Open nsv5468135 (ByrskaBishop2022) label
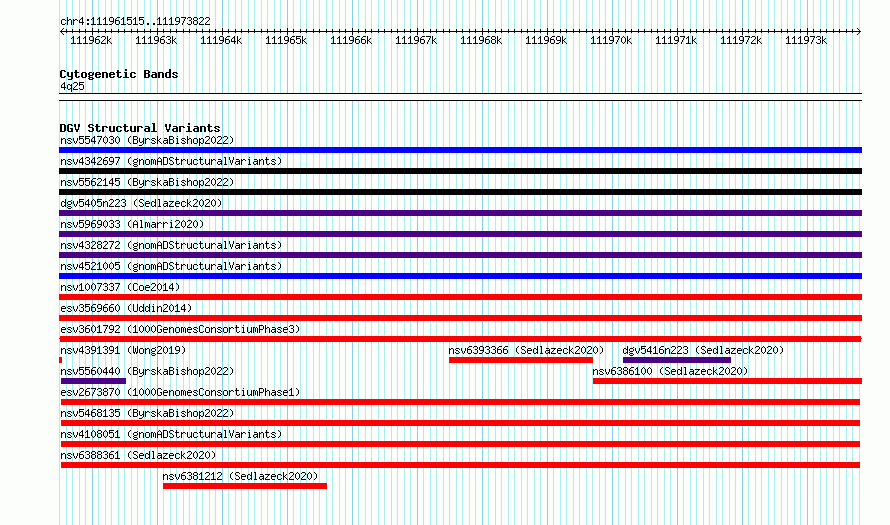890x525 pixels. pyautogui.click(x=147, y=413)
